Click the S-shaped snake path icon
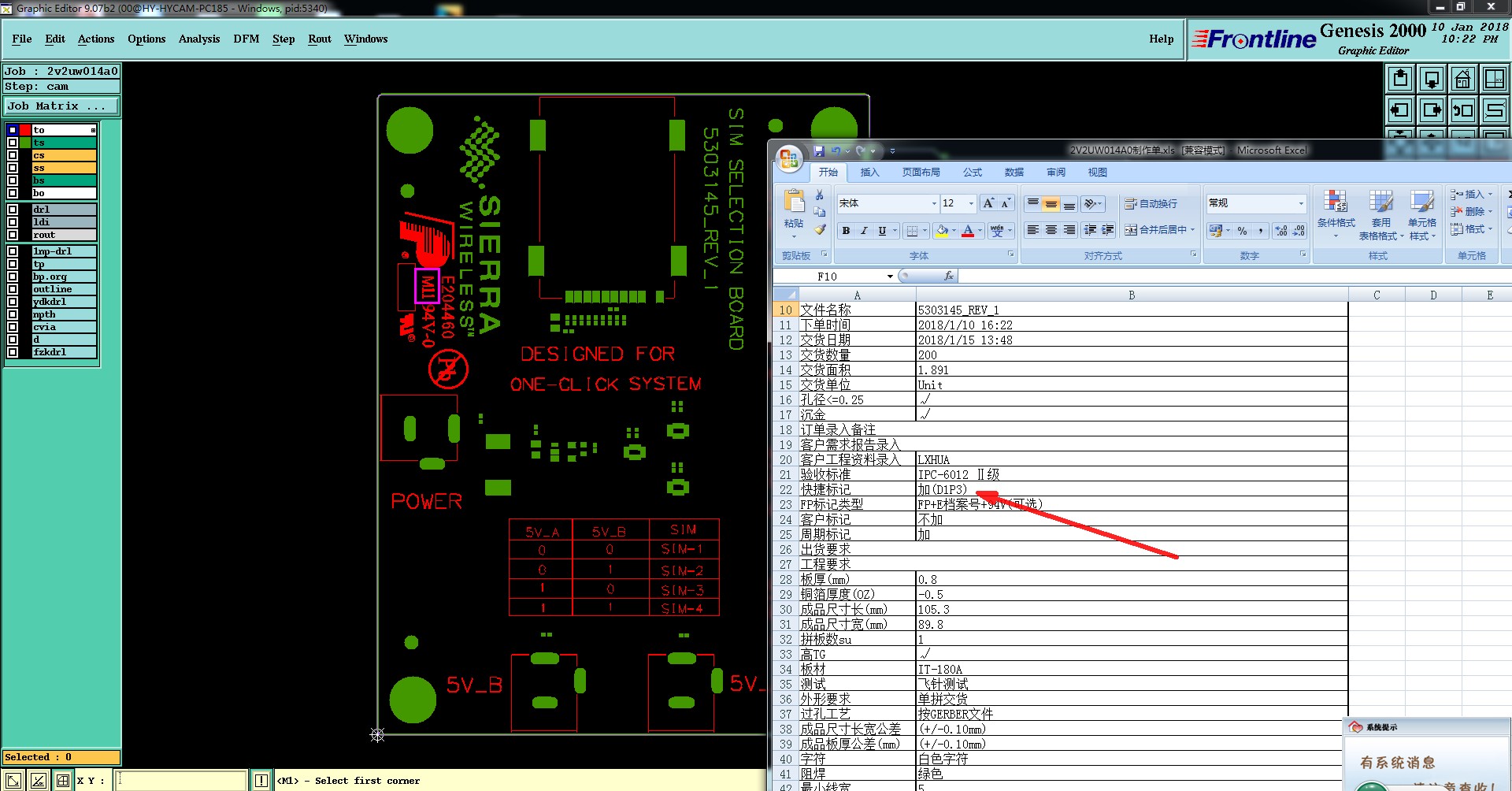Image resolution: width=1512 pixels, height=791 pixels. click(x=1495, y=110)
